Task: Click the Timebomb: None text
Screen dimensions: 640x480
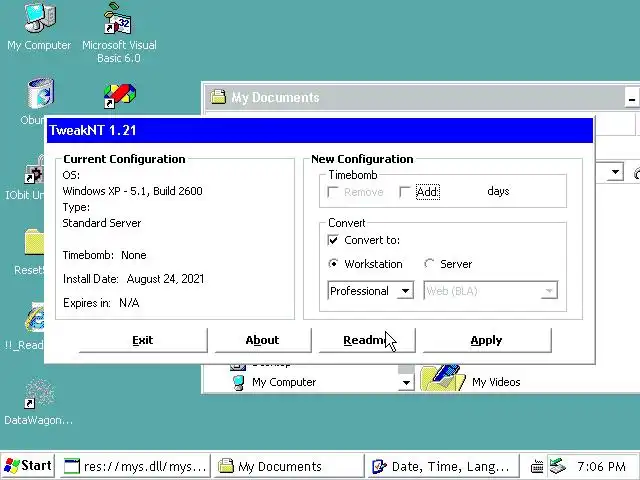Action: coord(104,255)
